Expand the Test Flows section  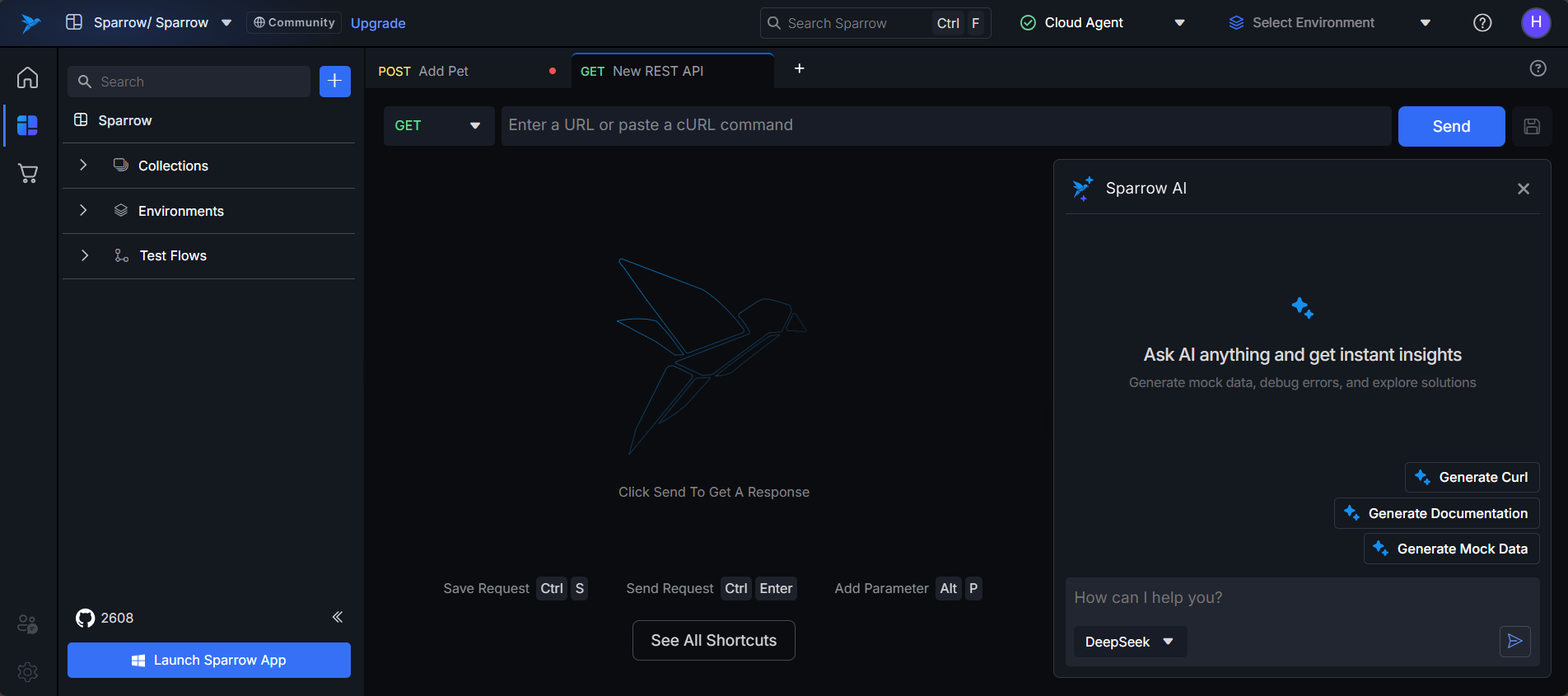pyautogui.click(x=84, y=255)
